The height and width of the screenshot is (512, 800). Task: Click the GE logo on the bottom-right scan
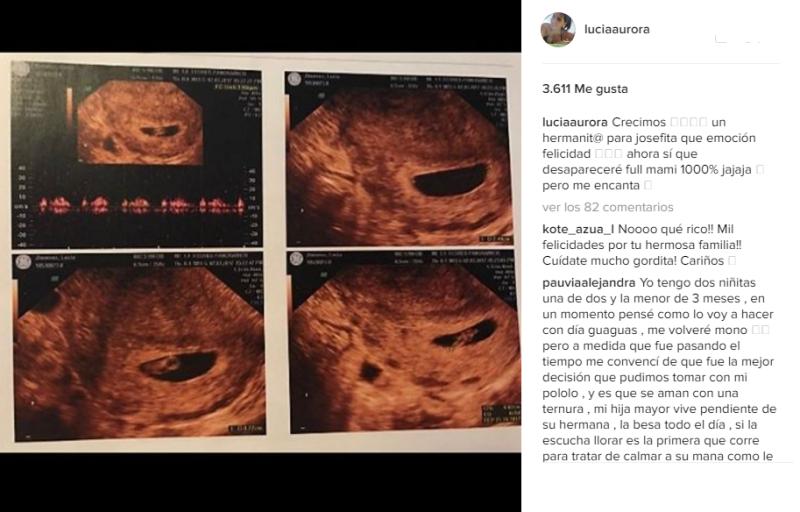pos(296,259)
